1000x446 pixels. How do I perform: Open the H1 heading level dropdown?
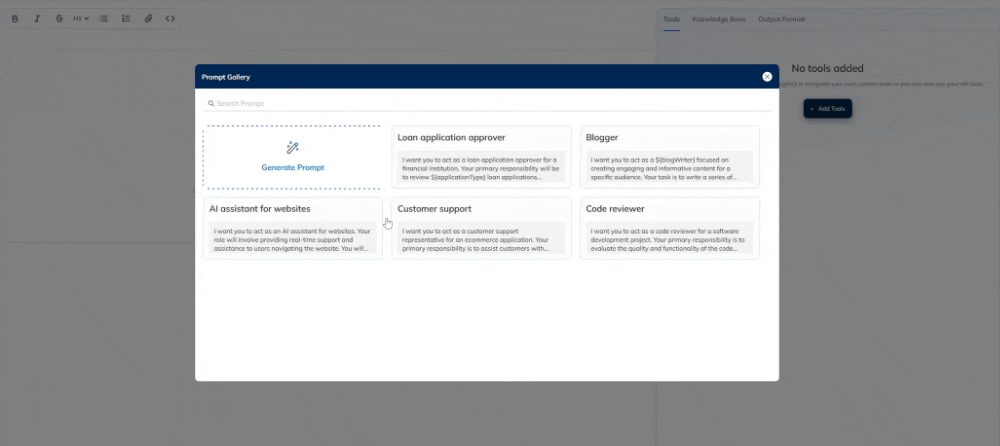[81, 19]
